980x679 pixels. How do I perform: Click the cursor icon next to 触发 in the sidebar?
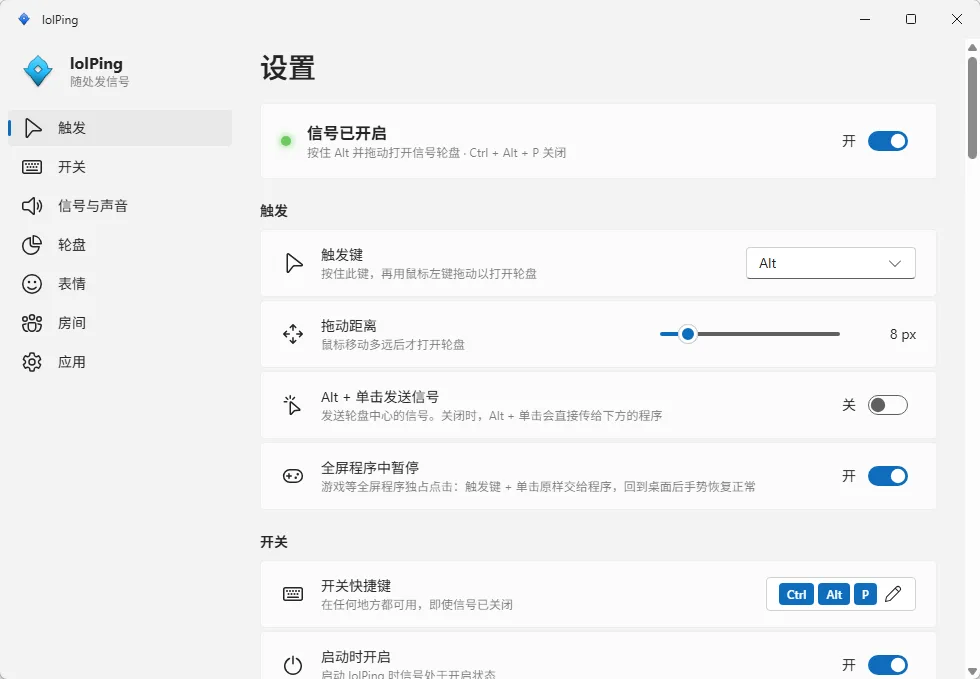[x=32, y=128]
